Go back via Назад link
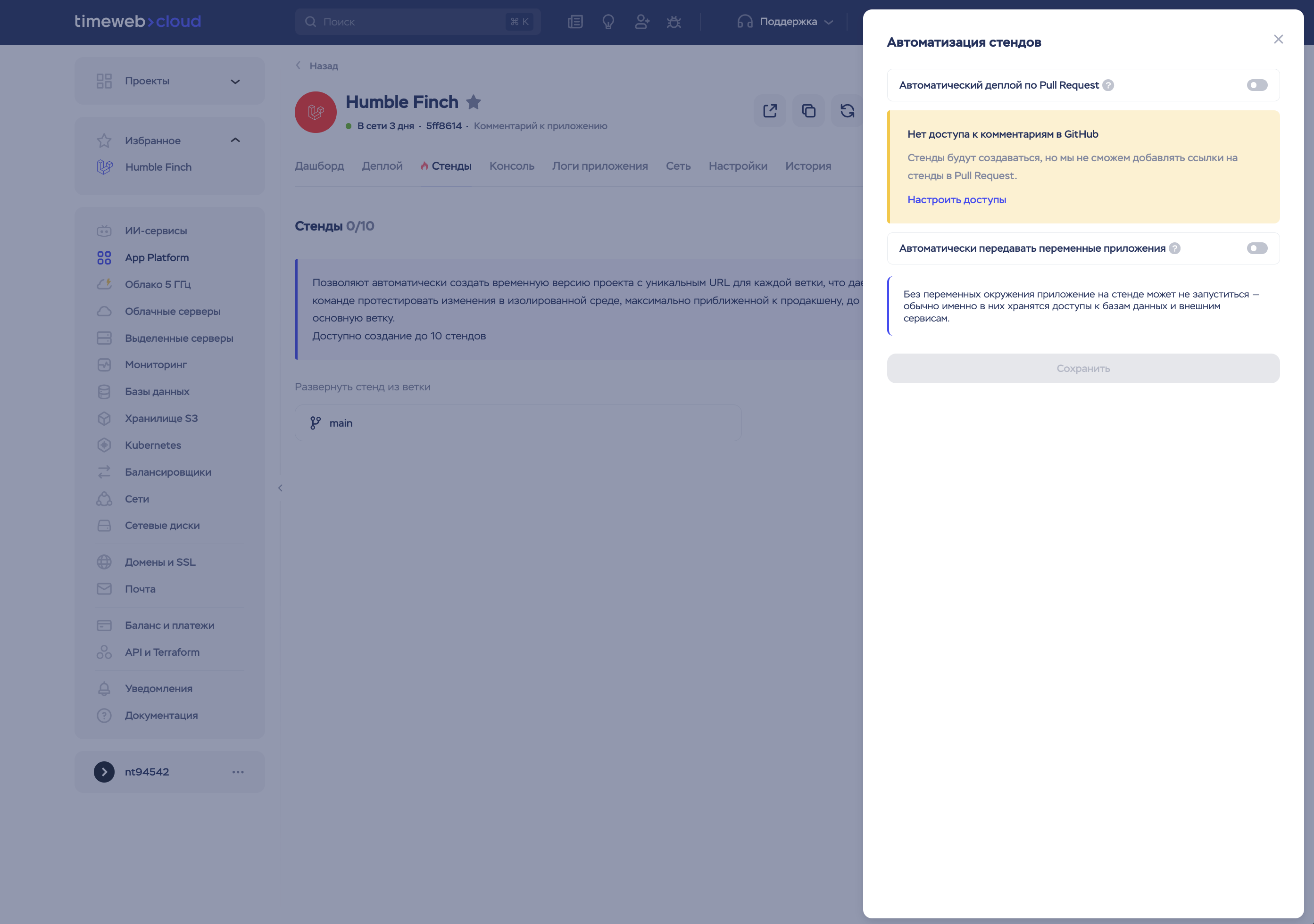 tap(316, 66)
